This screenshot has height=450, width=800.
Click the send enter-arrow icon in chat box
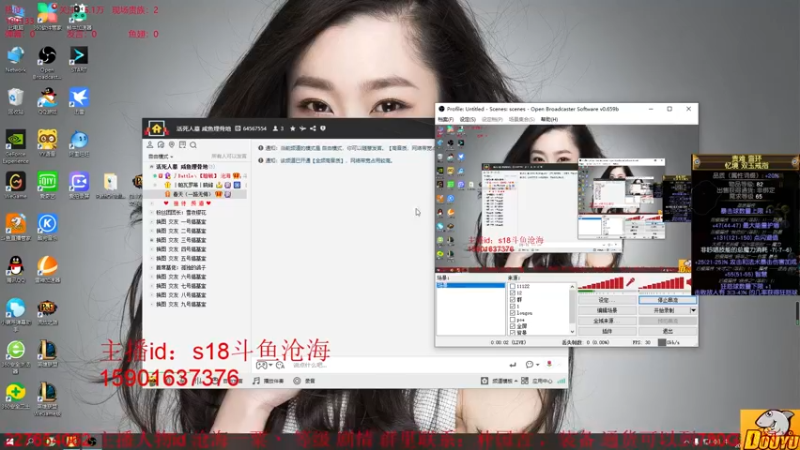pyautogui.click(x=513, y=365)
